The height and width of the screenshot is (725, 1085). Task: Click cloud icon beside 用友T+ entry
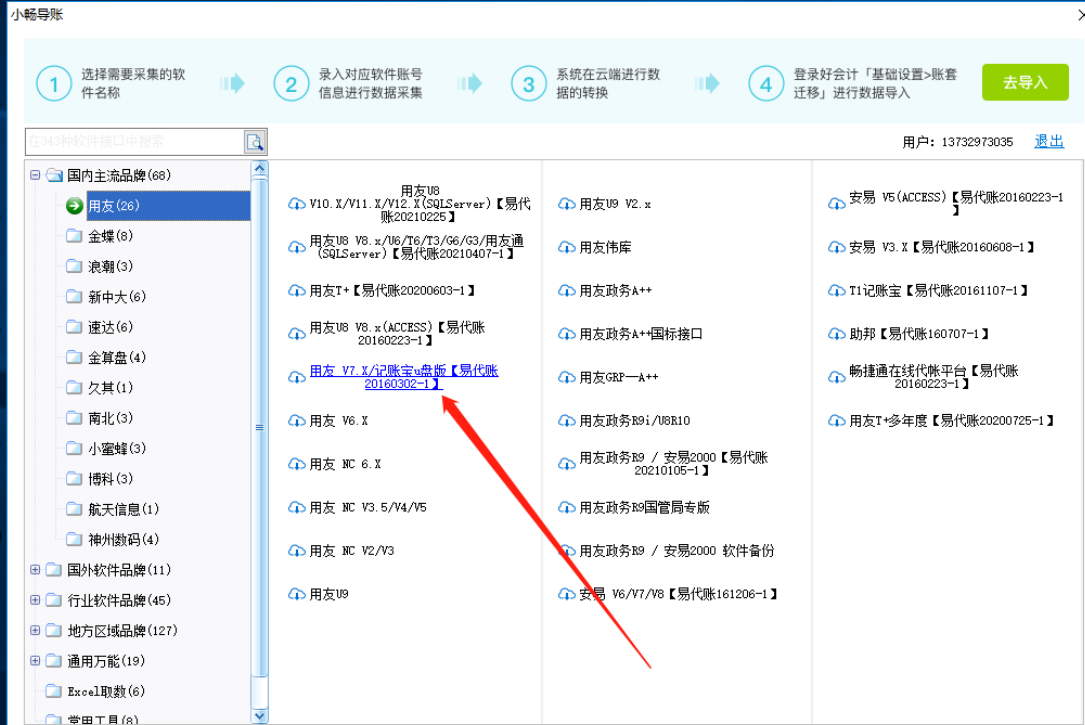(x=296, y=291)
